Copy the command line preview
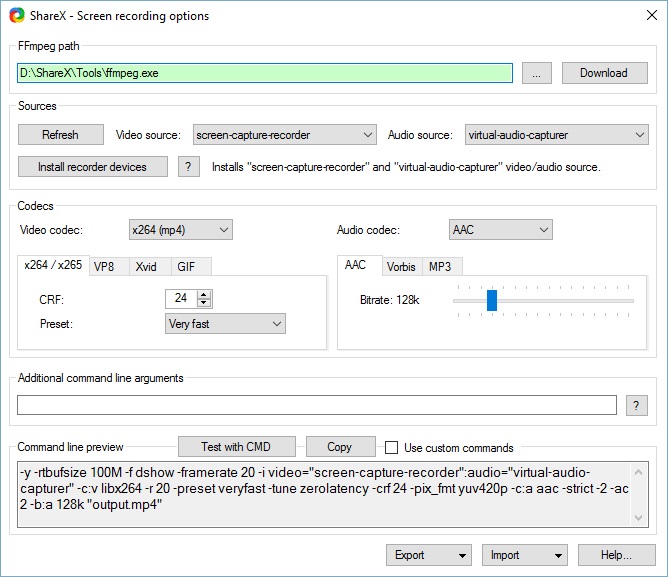Viewport: 668px width, 577px height. pos(340,447)
